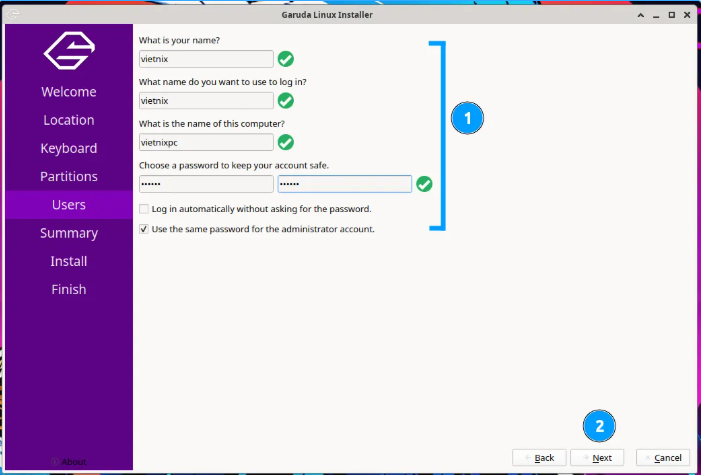
Task: Click the Garuda eagle logo in the sidebar
Action: 69,51
